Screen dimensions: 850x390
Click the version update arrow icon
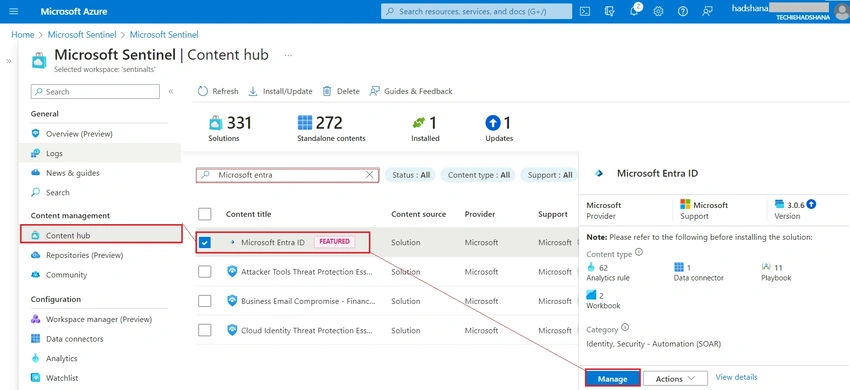(x=811, y=204)
